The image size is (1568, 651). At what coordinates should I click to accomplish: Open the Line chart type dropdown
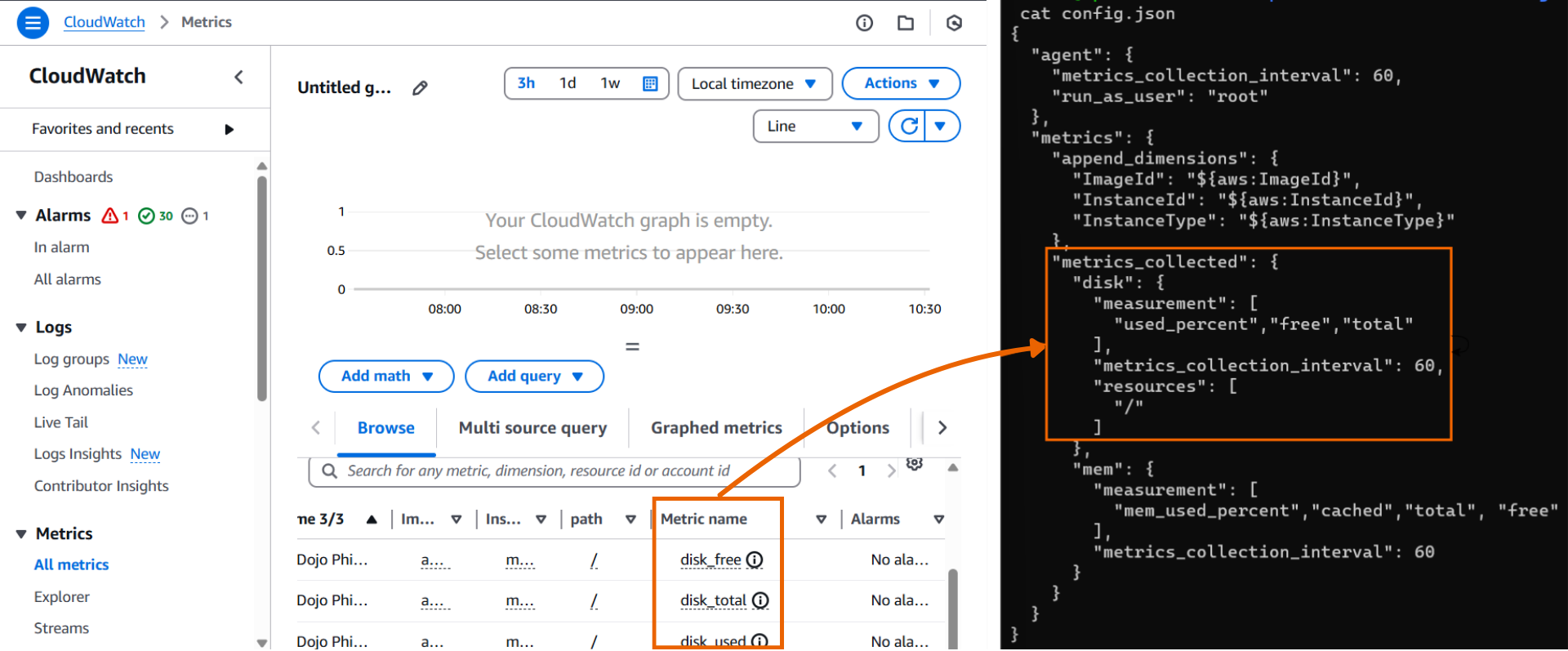tap(815, 126)
